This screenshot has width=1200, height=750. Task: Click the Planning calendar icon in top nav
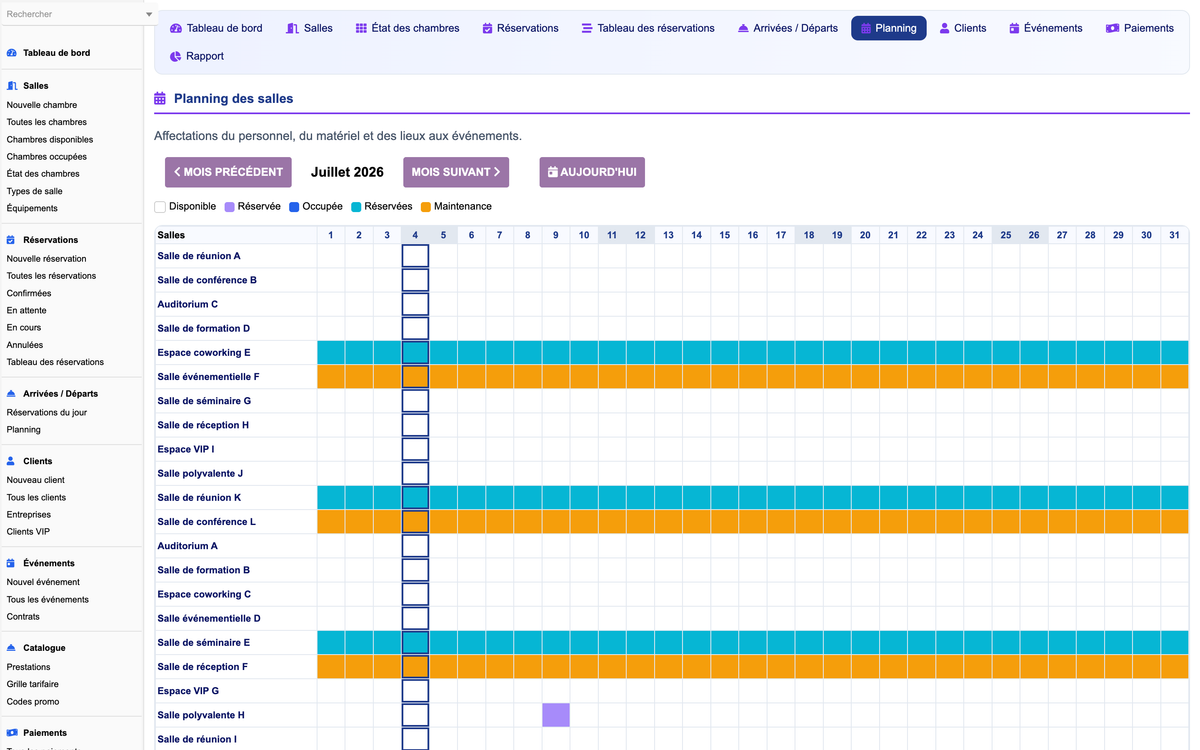tap(866, 28)
